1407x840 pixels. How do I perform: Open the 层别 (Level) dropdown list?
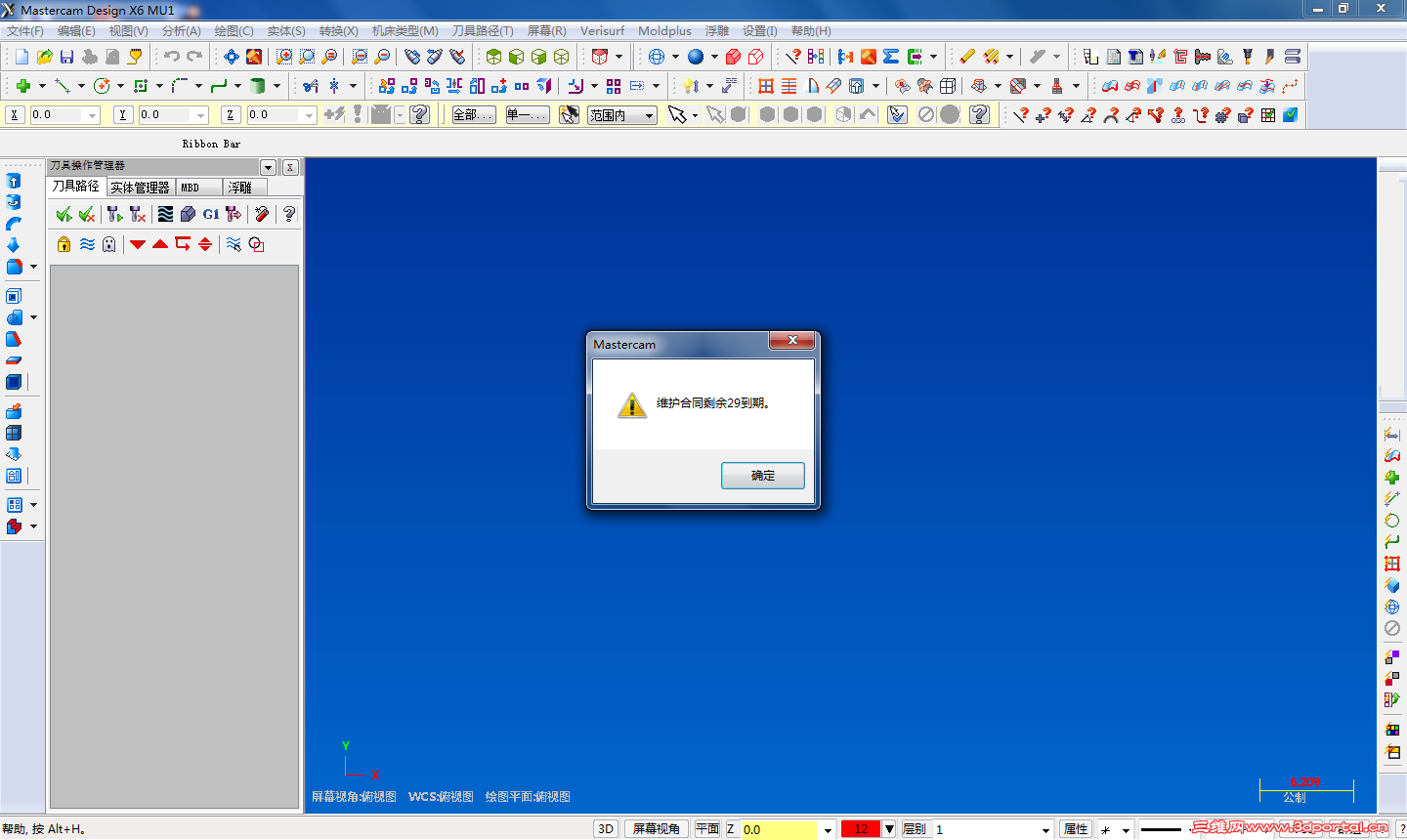1047,828
